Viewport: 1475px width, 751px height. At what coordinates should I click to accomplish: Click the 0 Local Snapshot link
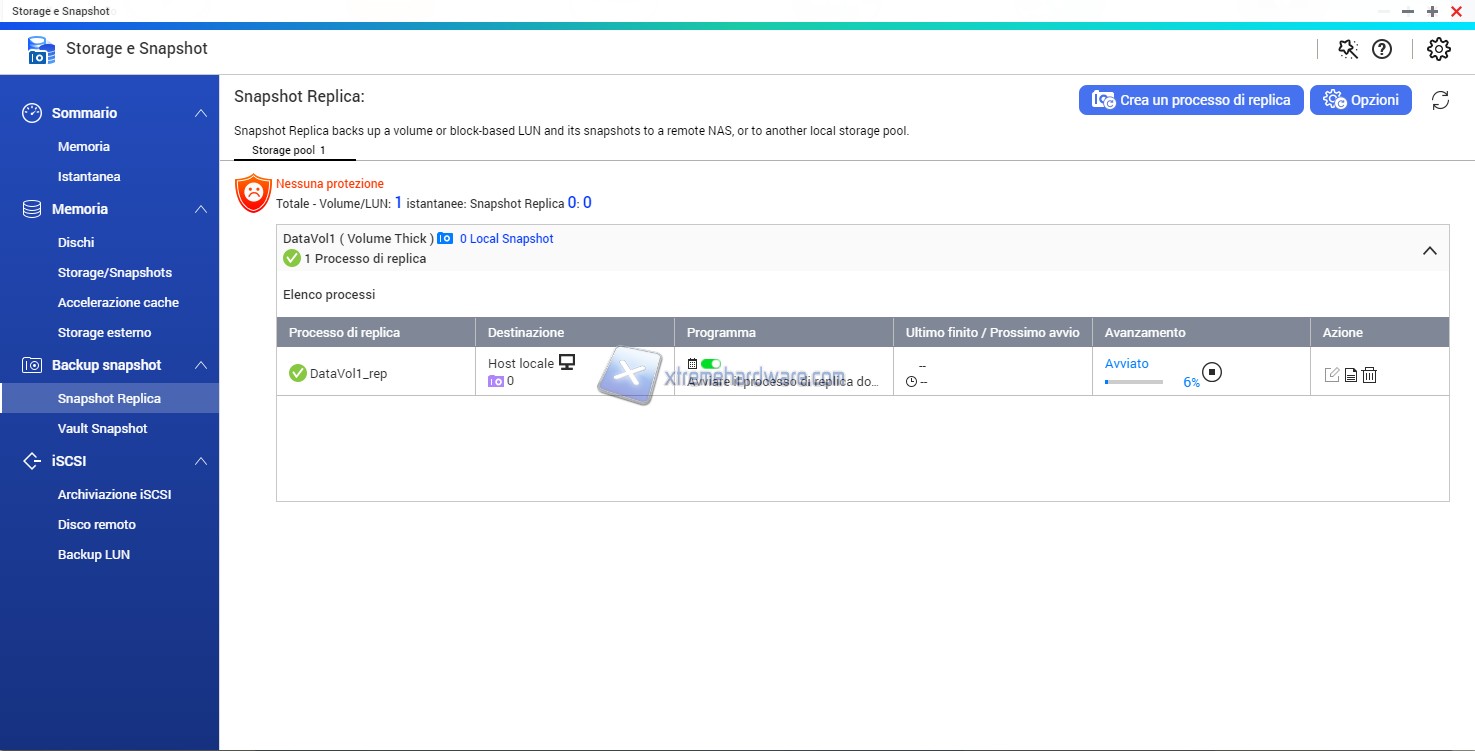pos(506,239)
